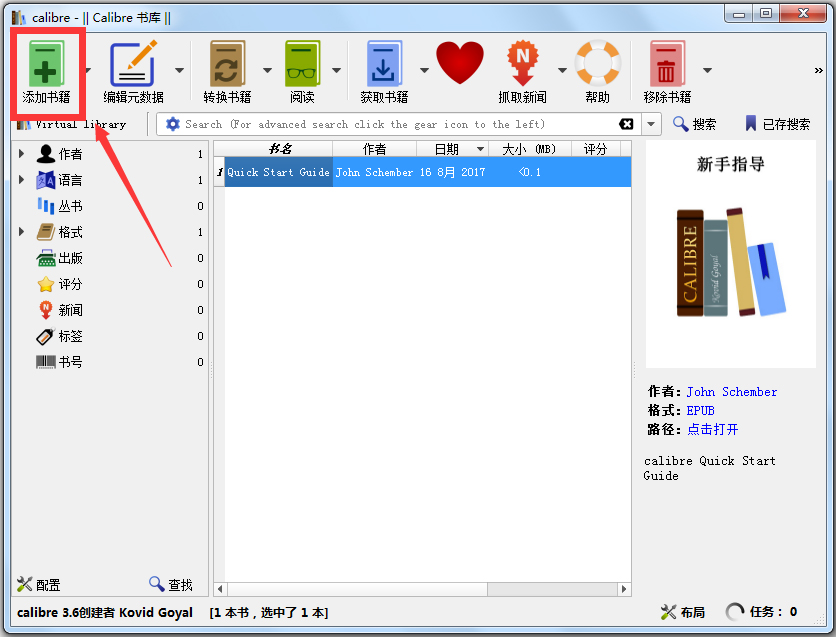The height and width of the screenshot is (637, 836).
Task: Click the Add Books (添加书籍) icon
Action: coord(46,64)
